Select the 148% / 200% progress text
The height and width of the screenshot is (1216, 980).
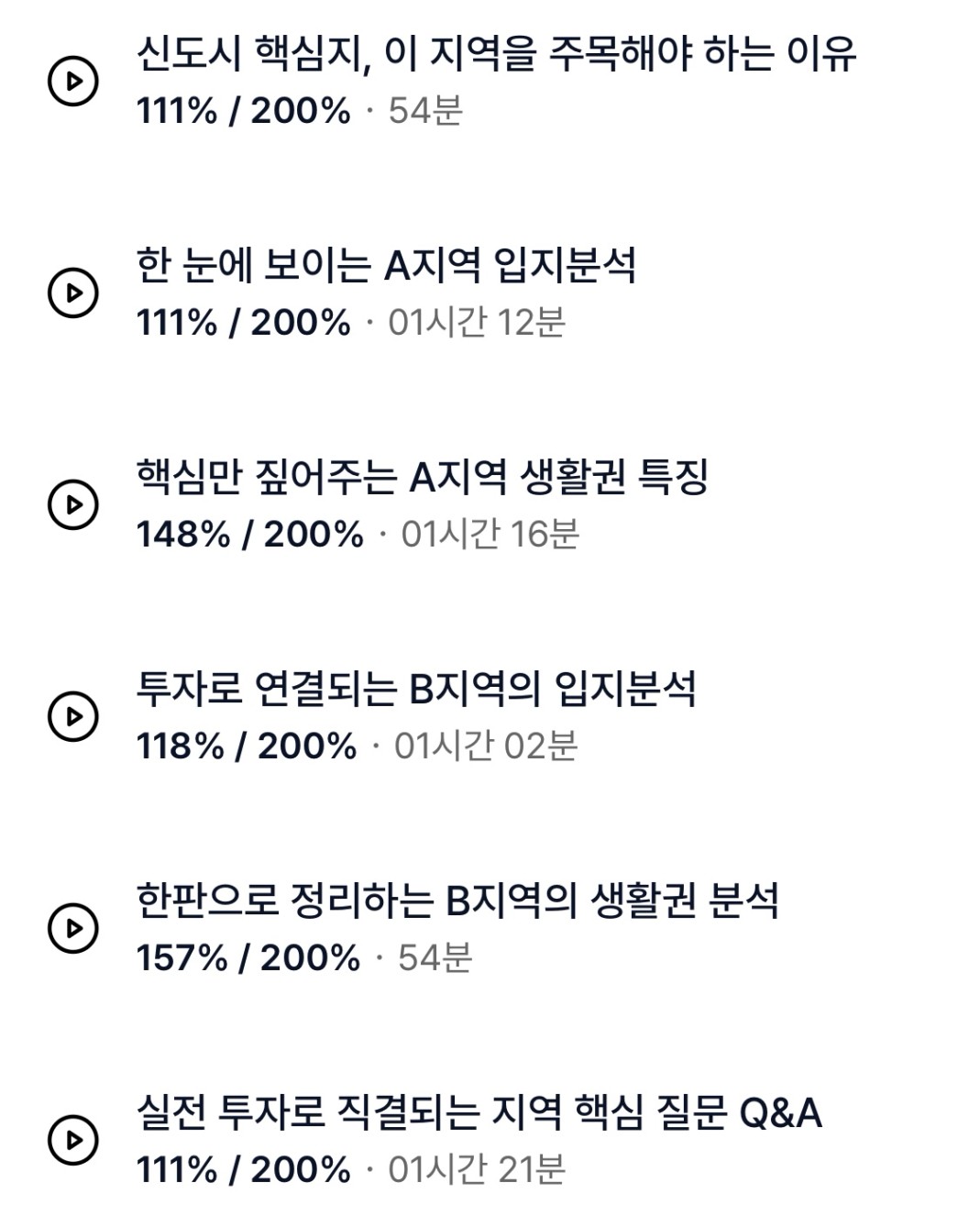point(249,535)
